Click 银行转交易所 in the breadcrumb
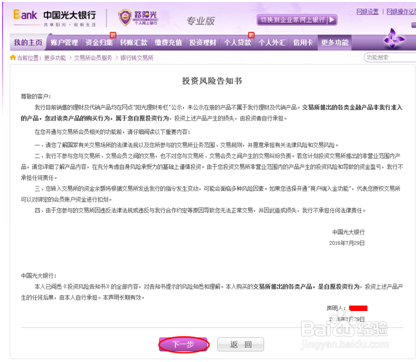Viewport: 418px width, 362px height. pyautogui.click(x=137, y=58)
